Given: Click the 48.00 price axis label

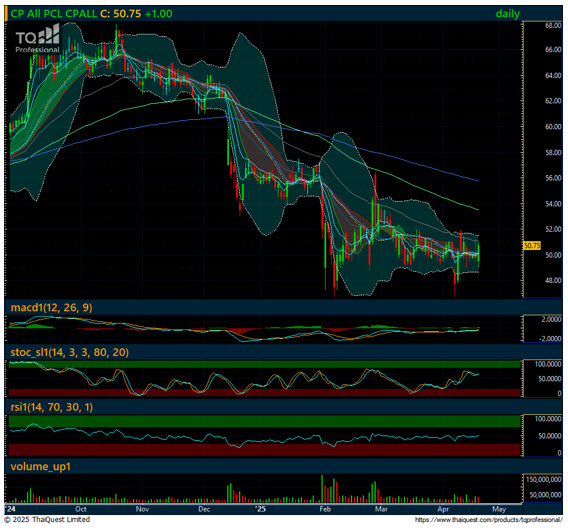Looking at the screenshot, I should tap(553, 280).
